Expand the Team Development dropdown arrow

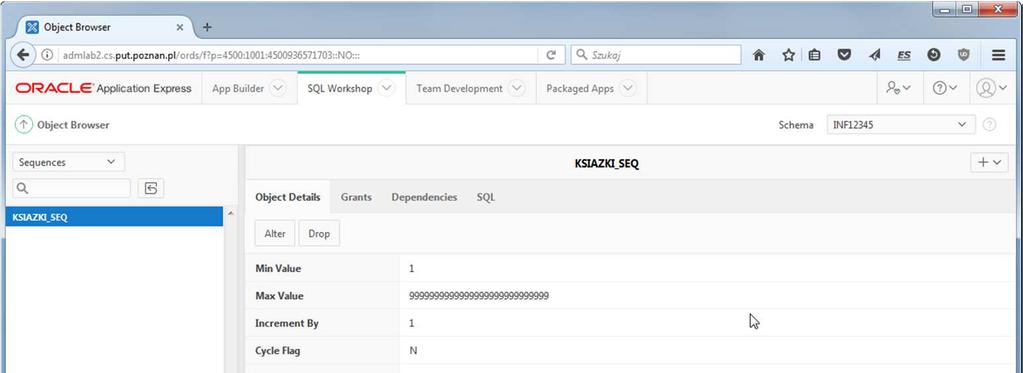click(x=516, y=88)
